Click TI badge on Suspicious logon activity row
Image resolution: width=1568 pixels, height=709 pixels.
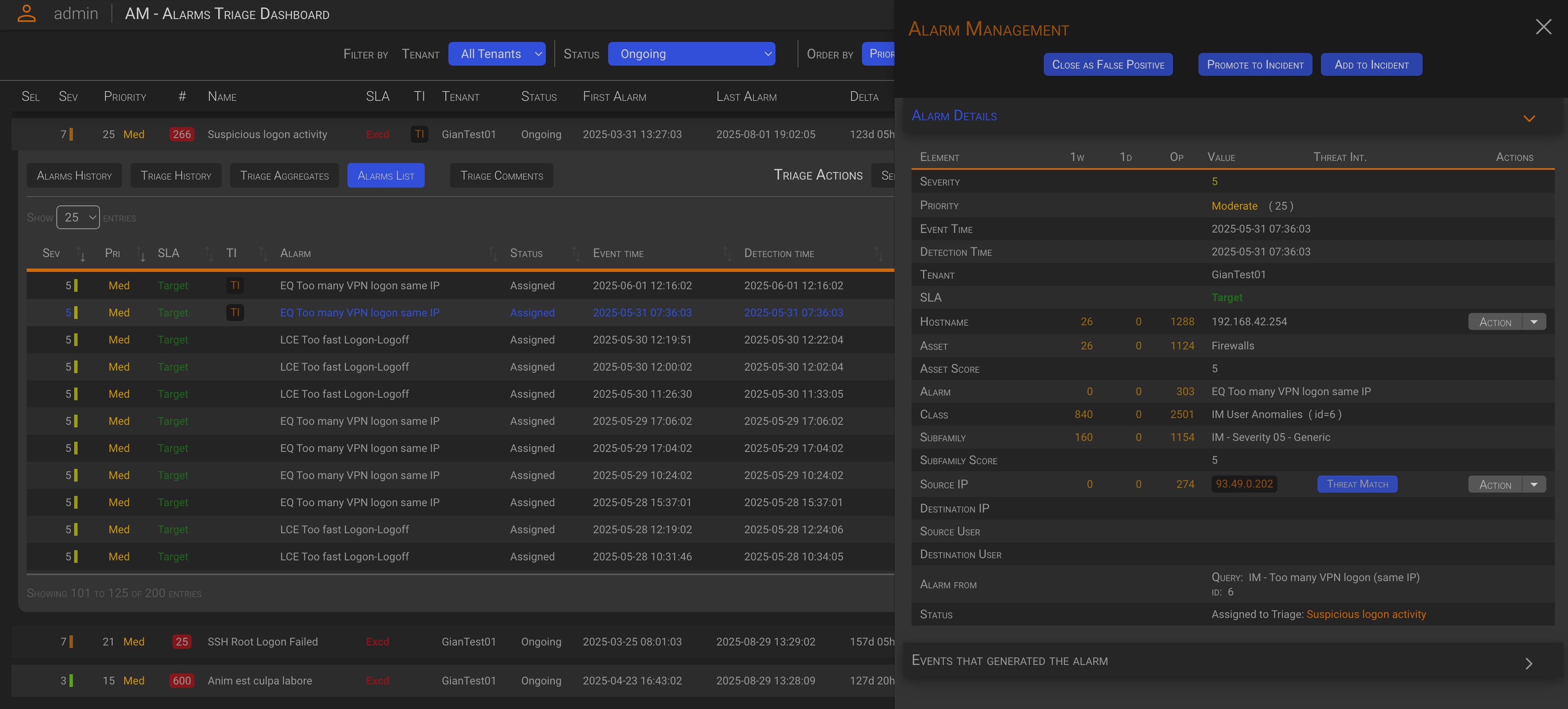point(419,134)
